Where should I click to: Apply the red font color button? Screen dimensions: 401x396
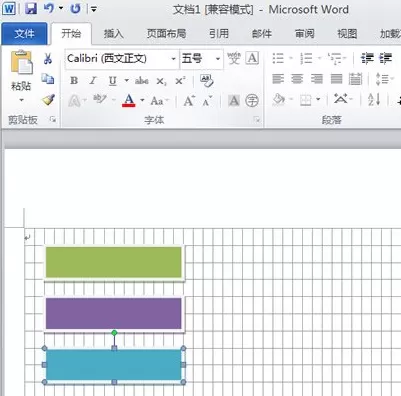129,100
